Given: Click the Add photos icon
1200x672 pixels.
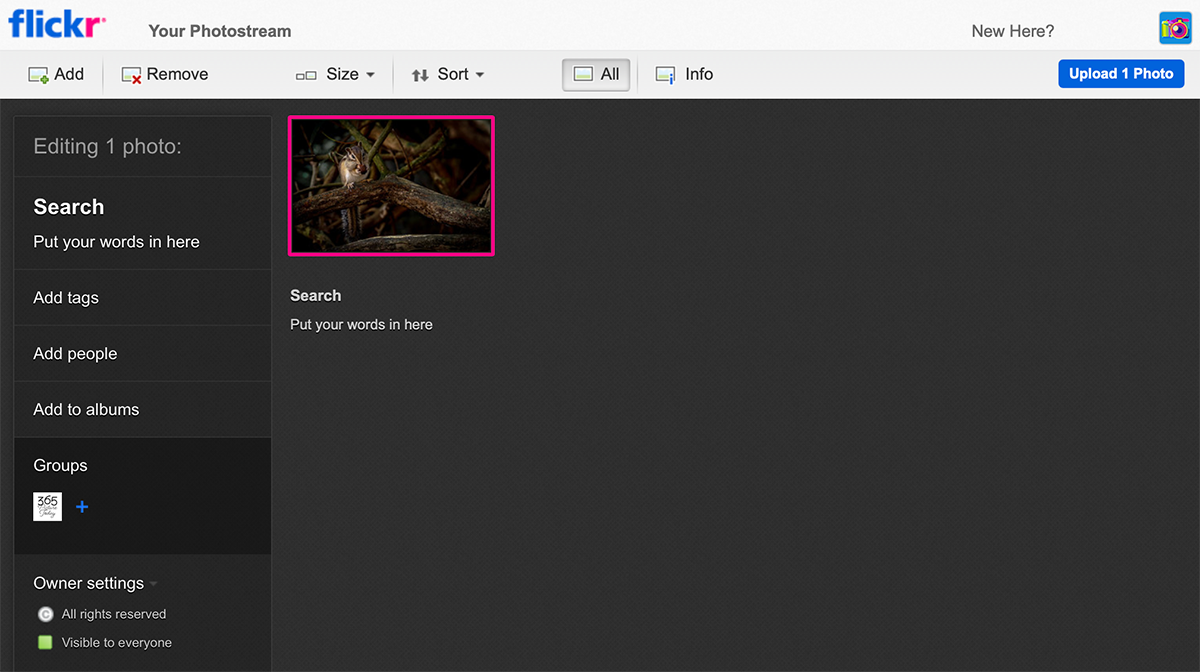Looking at the screenshot, I should point(38,74).
